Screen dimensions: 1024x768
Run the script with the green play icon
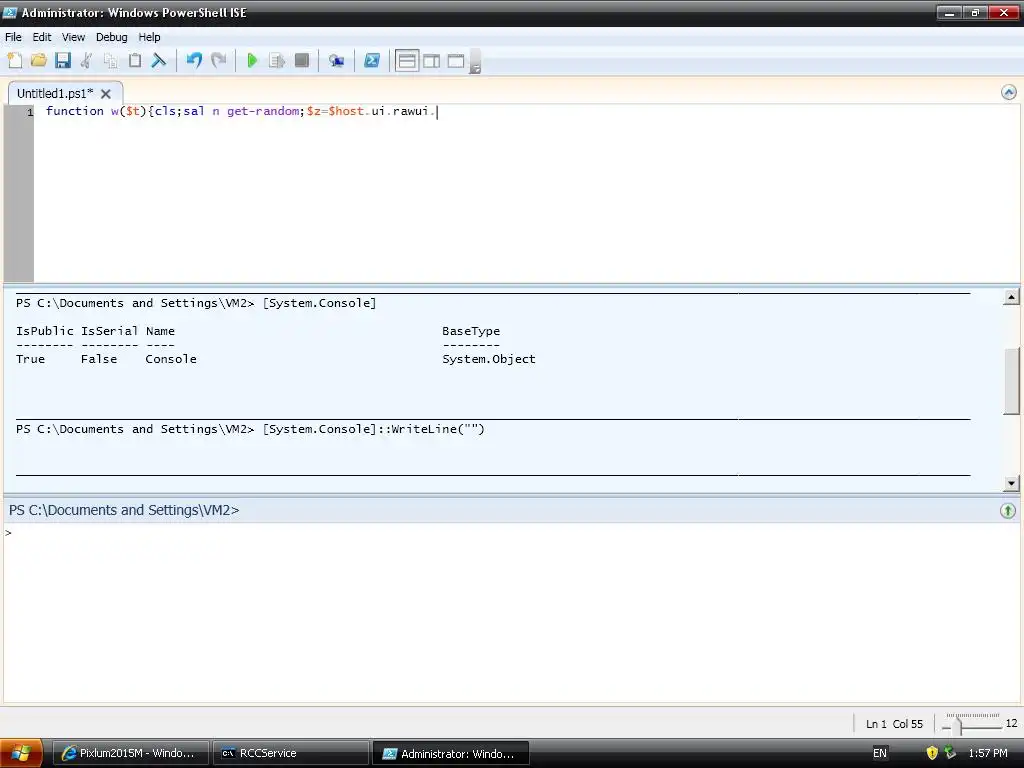[252, 61]
